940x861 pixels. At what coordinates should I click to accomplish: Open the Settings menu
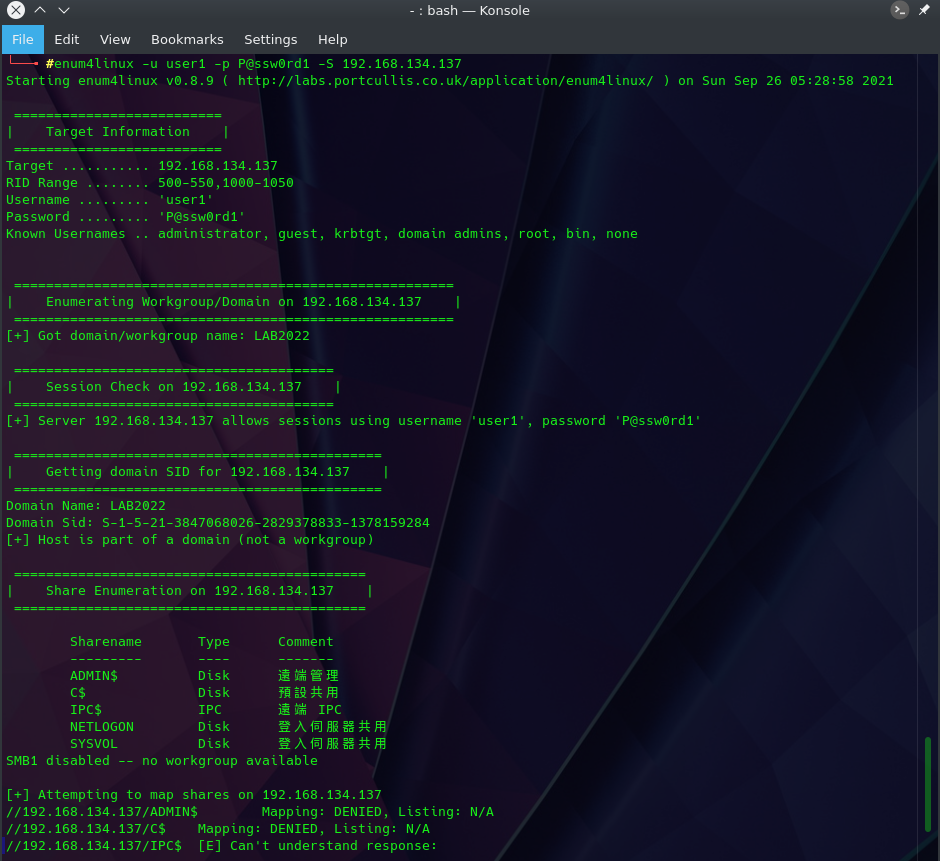[x=270, y=40]
